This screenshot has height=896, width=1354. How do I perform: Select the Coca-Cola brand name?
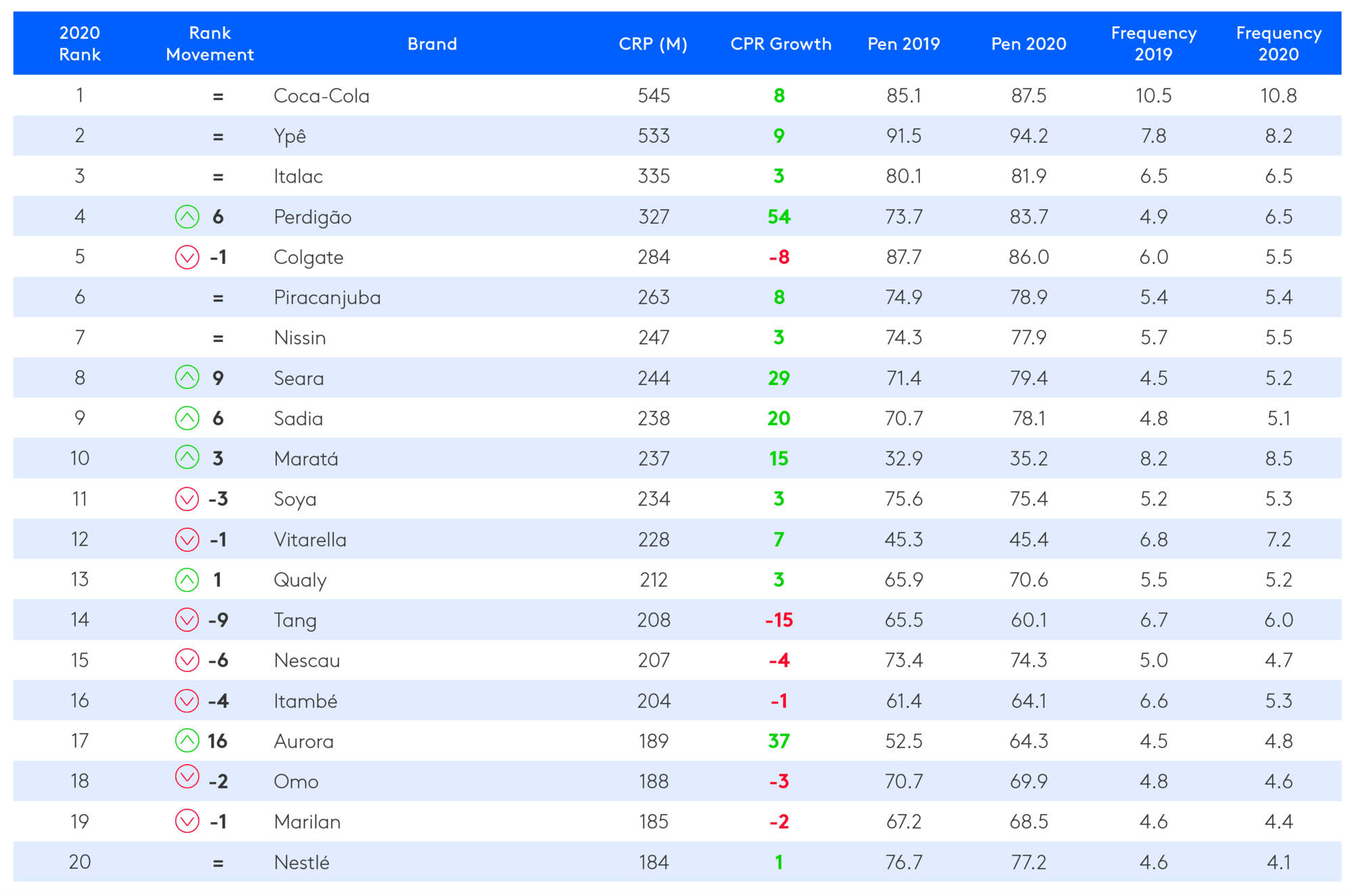point(322,95)
